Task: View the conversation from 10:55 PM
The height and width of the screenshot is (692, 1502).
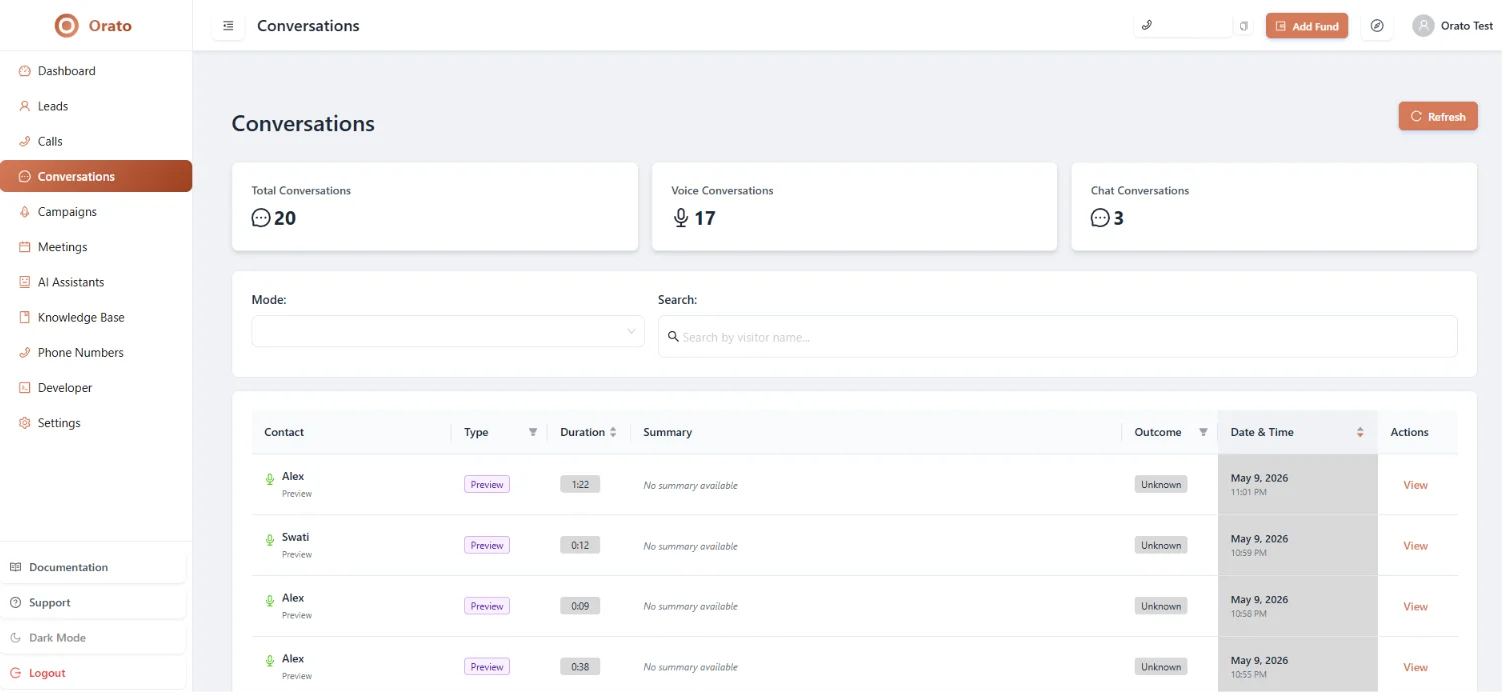Action: [x=1415, y=667]
